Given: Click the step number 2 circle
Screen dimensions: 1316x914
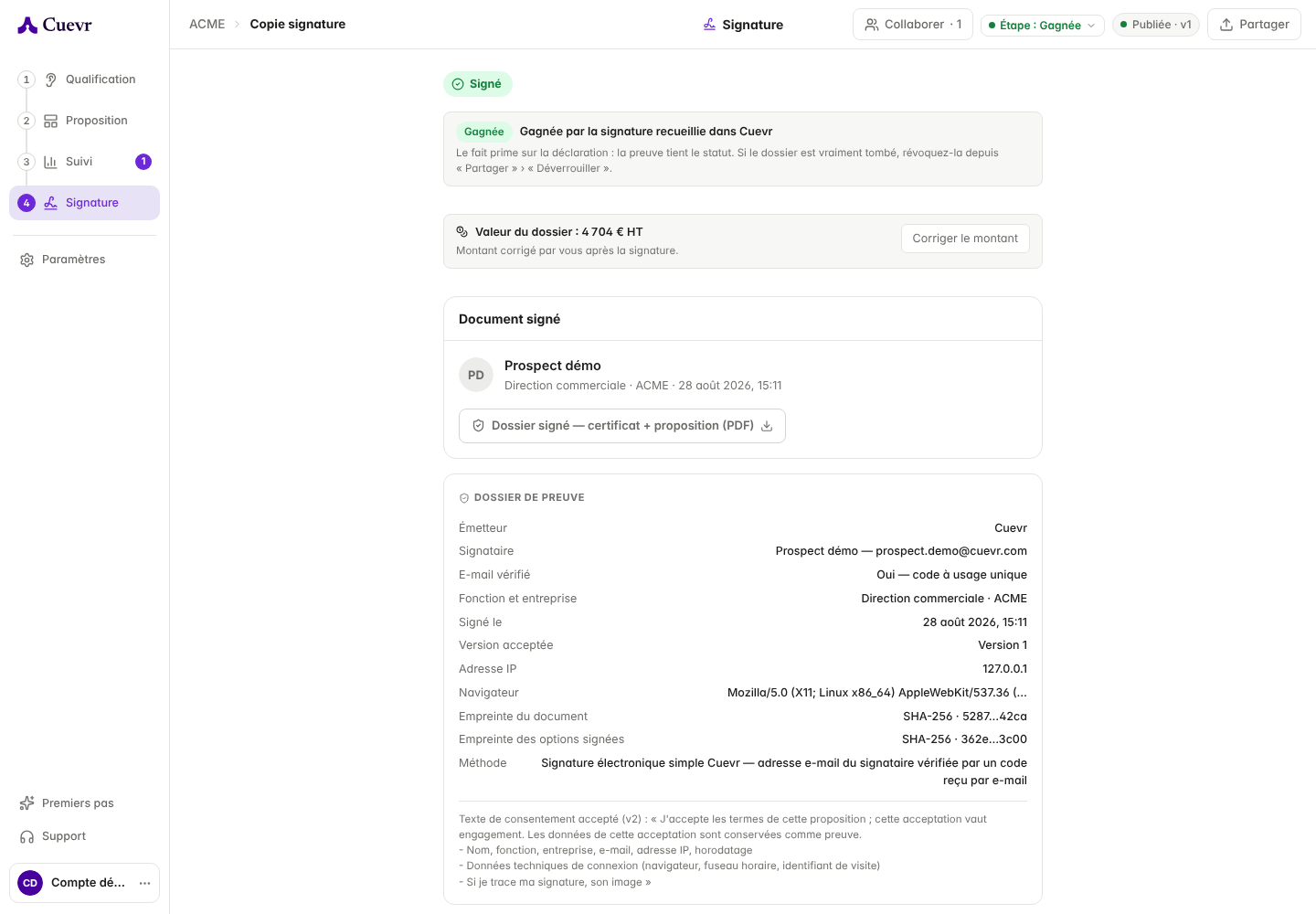Looking at the screenshot, I should tap(27, 121).
